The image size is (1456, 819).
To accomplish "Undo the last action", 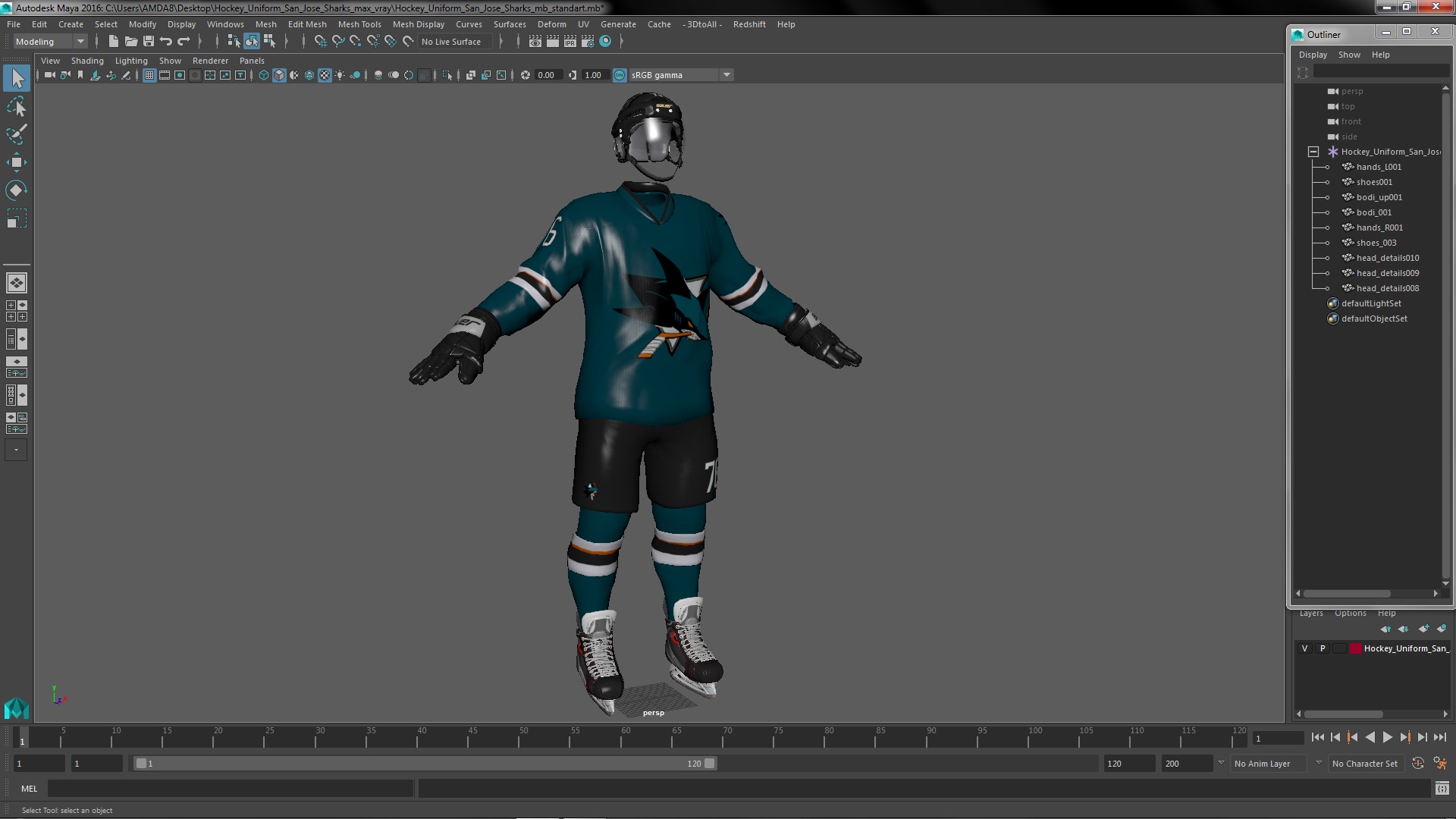I will pyautogui.click(x=166, y=42).
